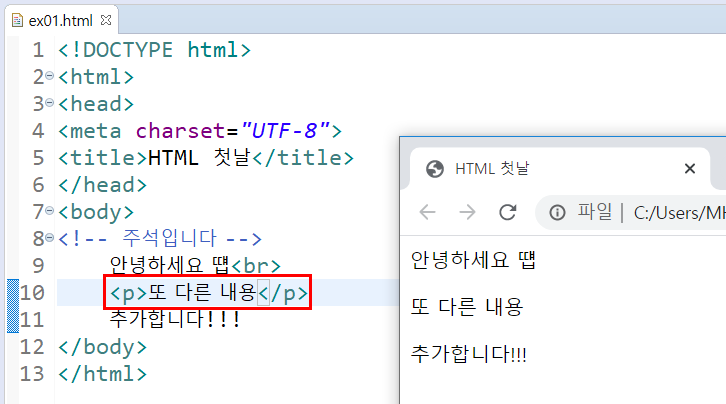Close the ex01.html editor tab
Screen dimensions: 726x404
click(106, 20)
